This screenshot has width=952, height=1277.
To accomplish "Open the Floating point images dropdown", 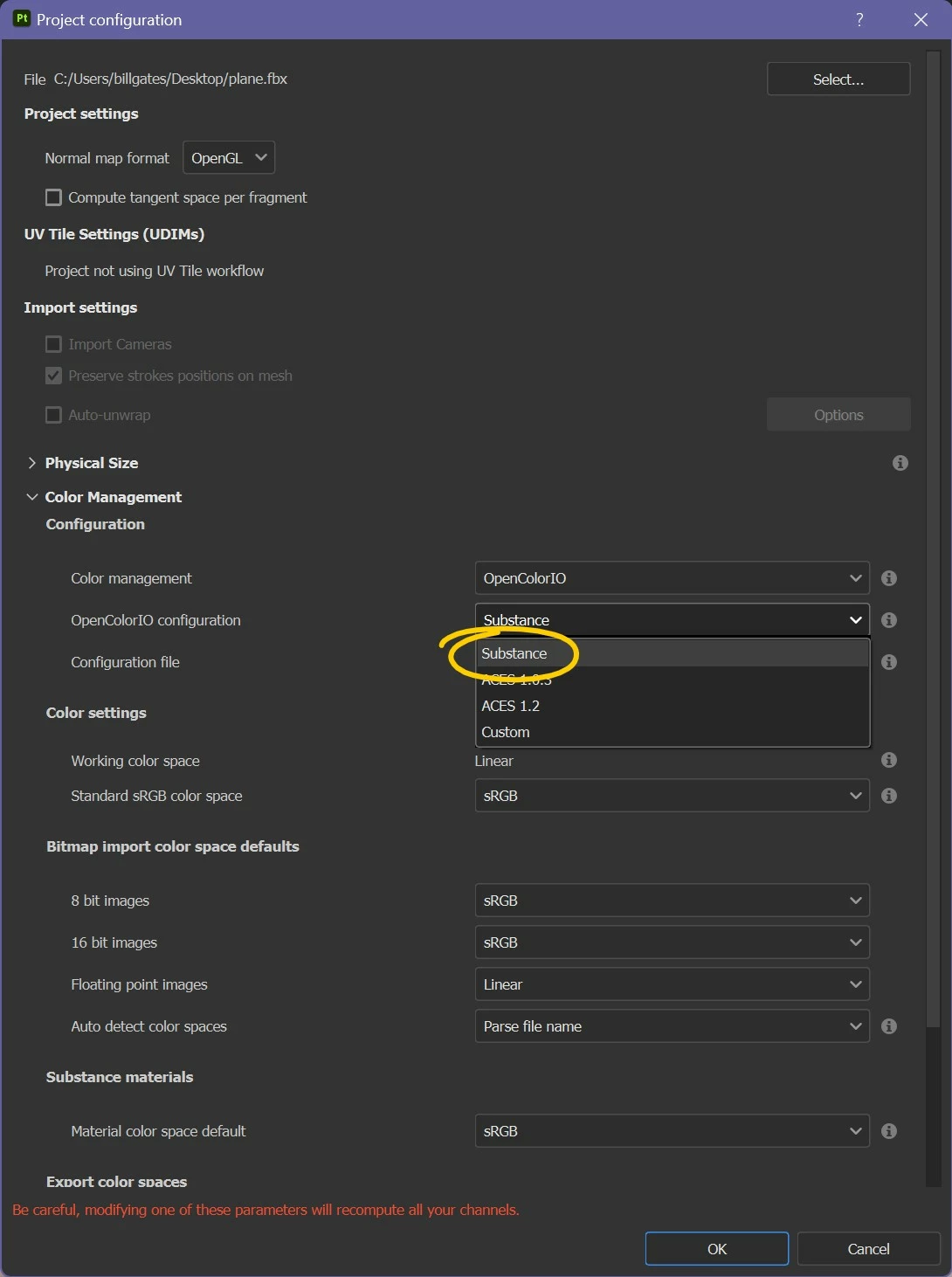I will tap(672, 984).
